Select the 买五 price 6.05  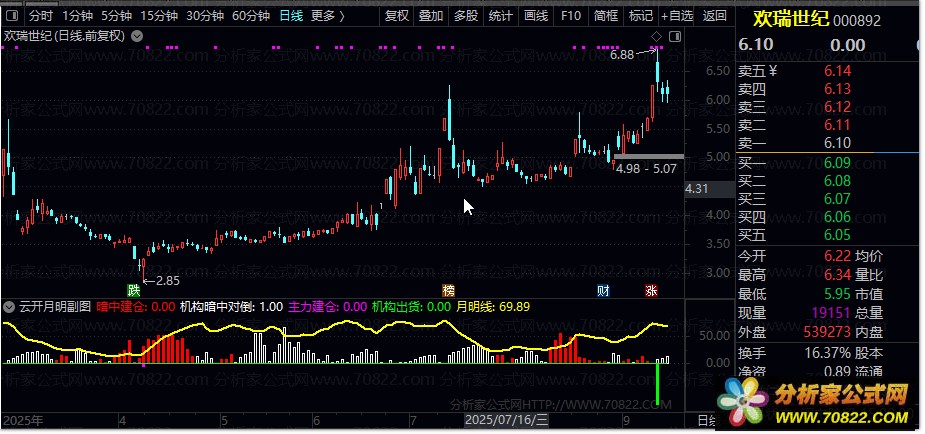click(x=838, y=235)
